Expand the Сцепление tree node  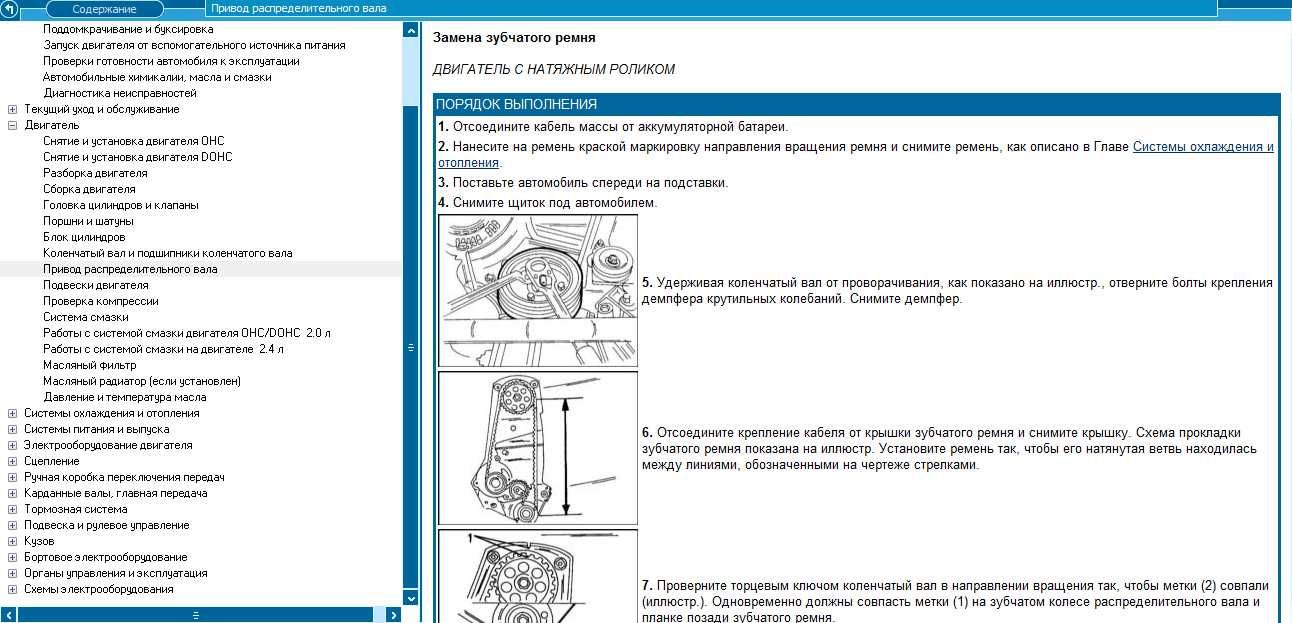tap(12, 461)
